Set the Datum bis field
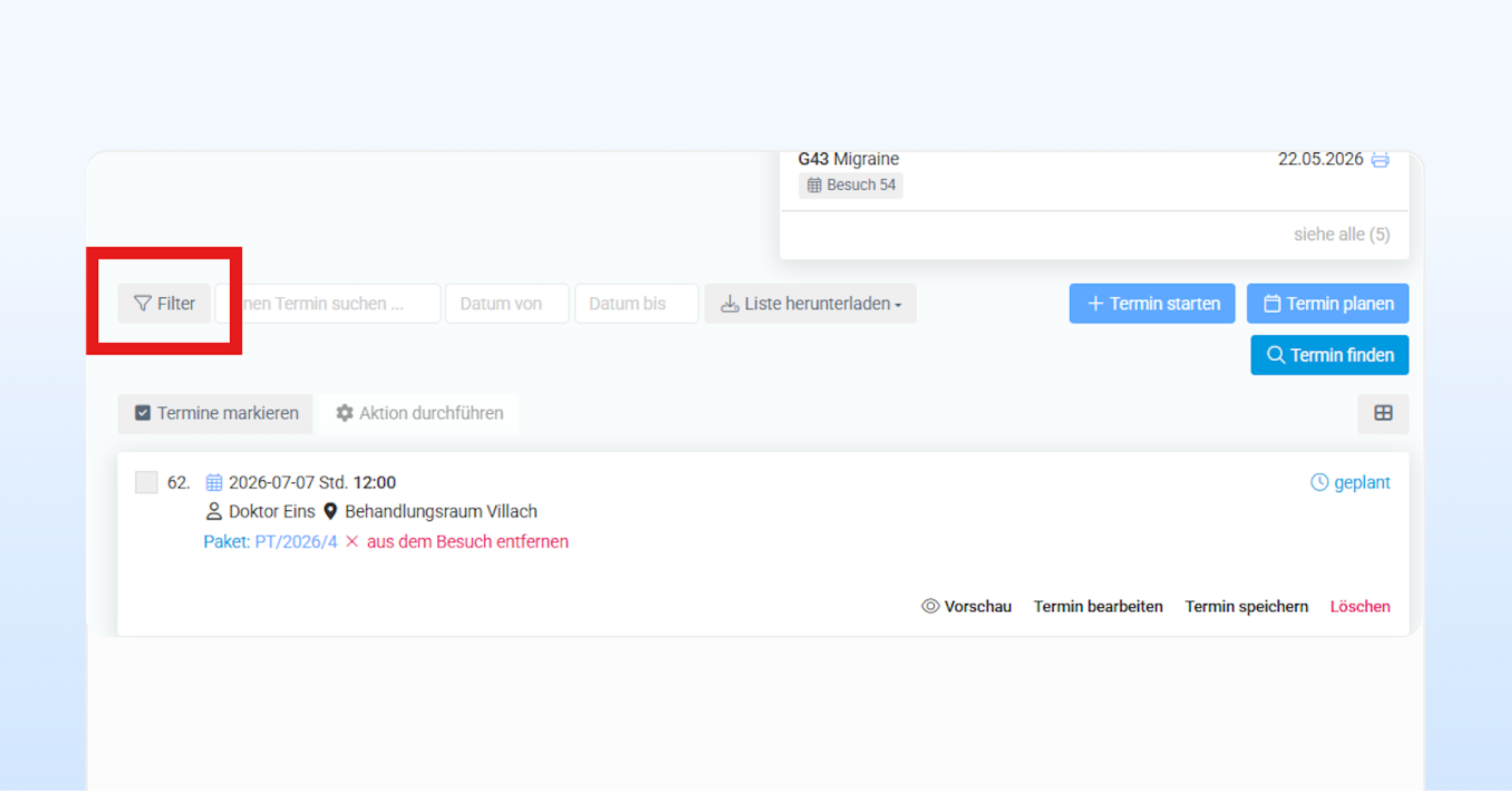 point(636,304)
